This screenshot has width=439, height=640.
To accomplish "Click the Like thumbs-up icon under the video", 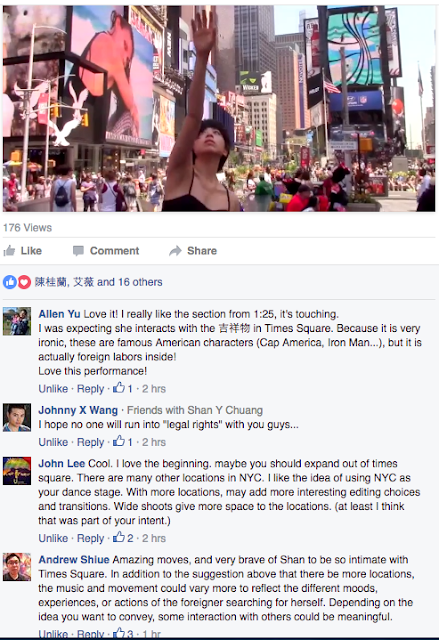I will [9, 251].
